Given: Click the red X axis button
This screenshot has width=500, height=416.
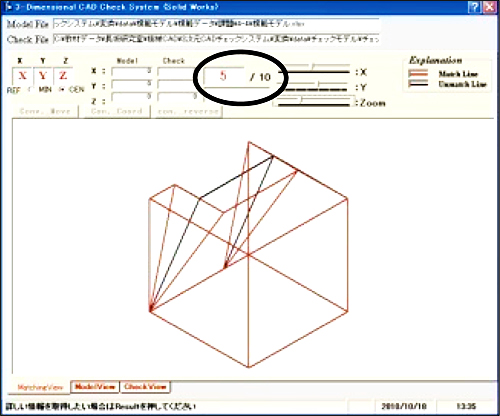Looking at the screenshot, I should 23,76.
